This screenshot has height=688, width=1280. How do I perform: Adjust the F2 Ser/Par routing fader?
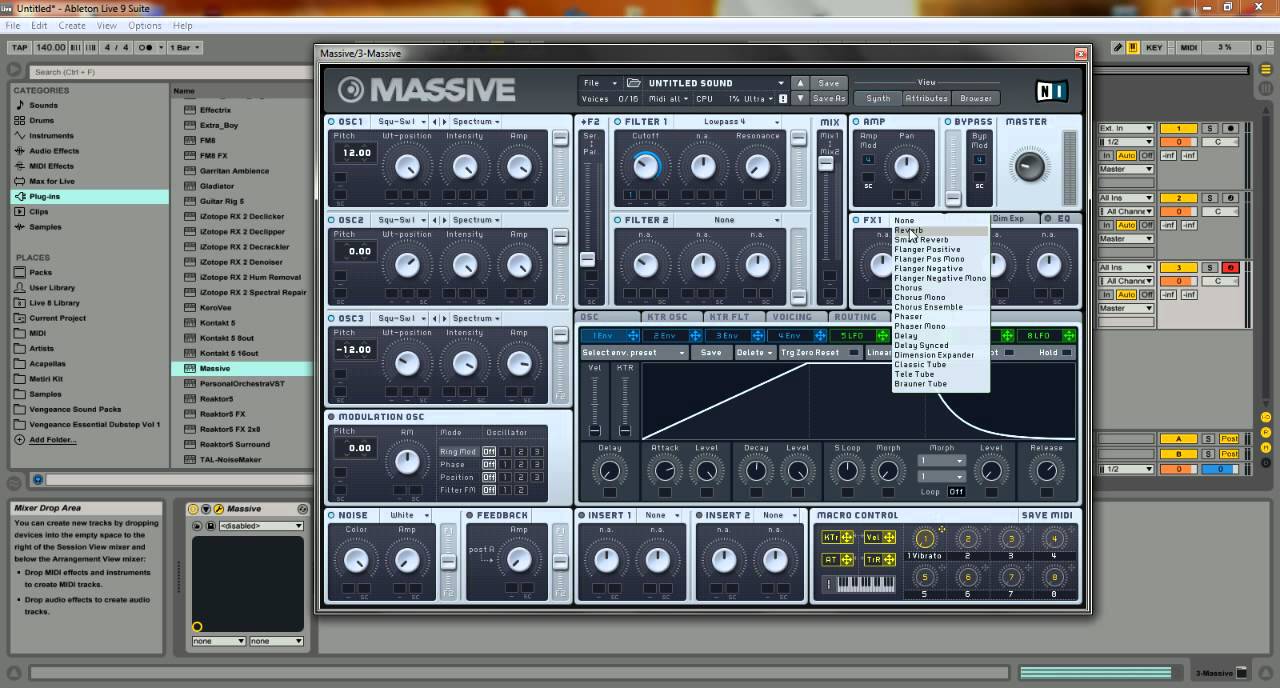(588, 259)
